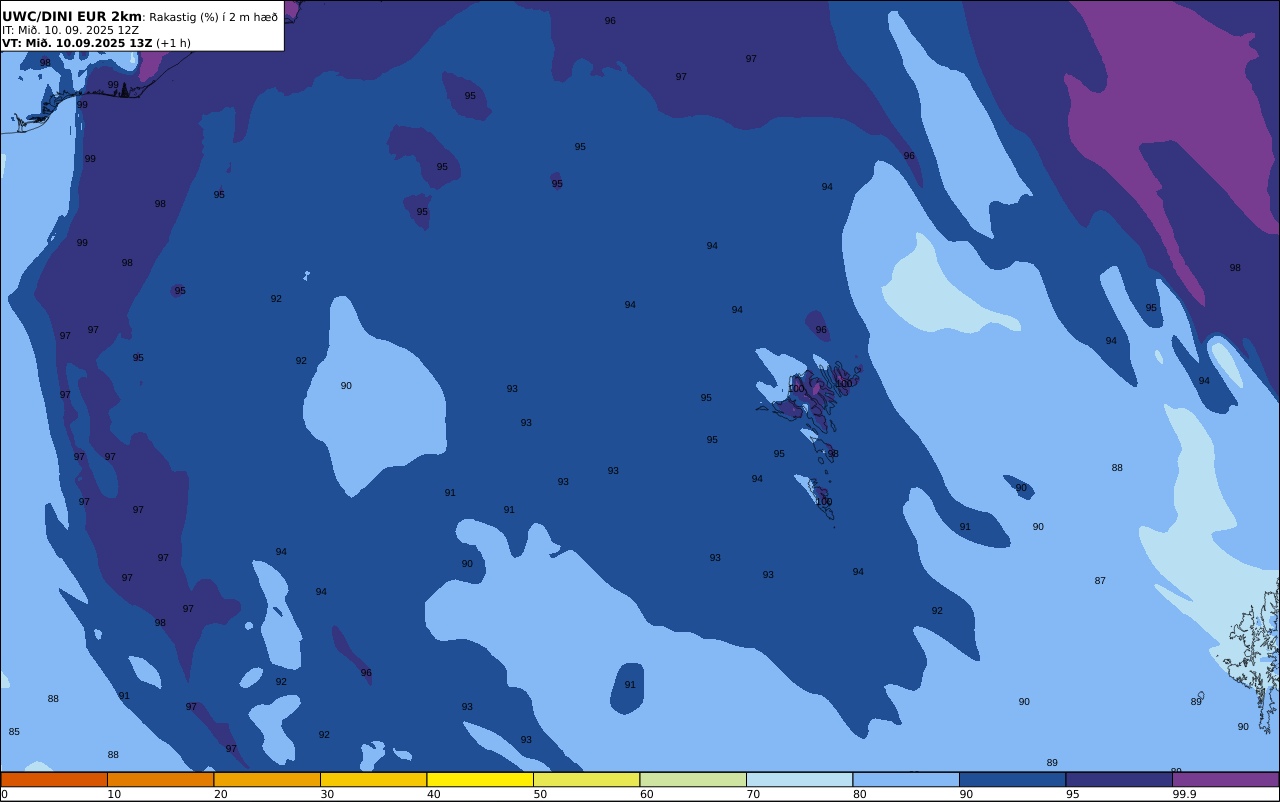The height and width of the screenshot is (802, 1280).
Task: Click the legend scale tick label '40'
Action: pyautogui.click(x=433, y=794)
